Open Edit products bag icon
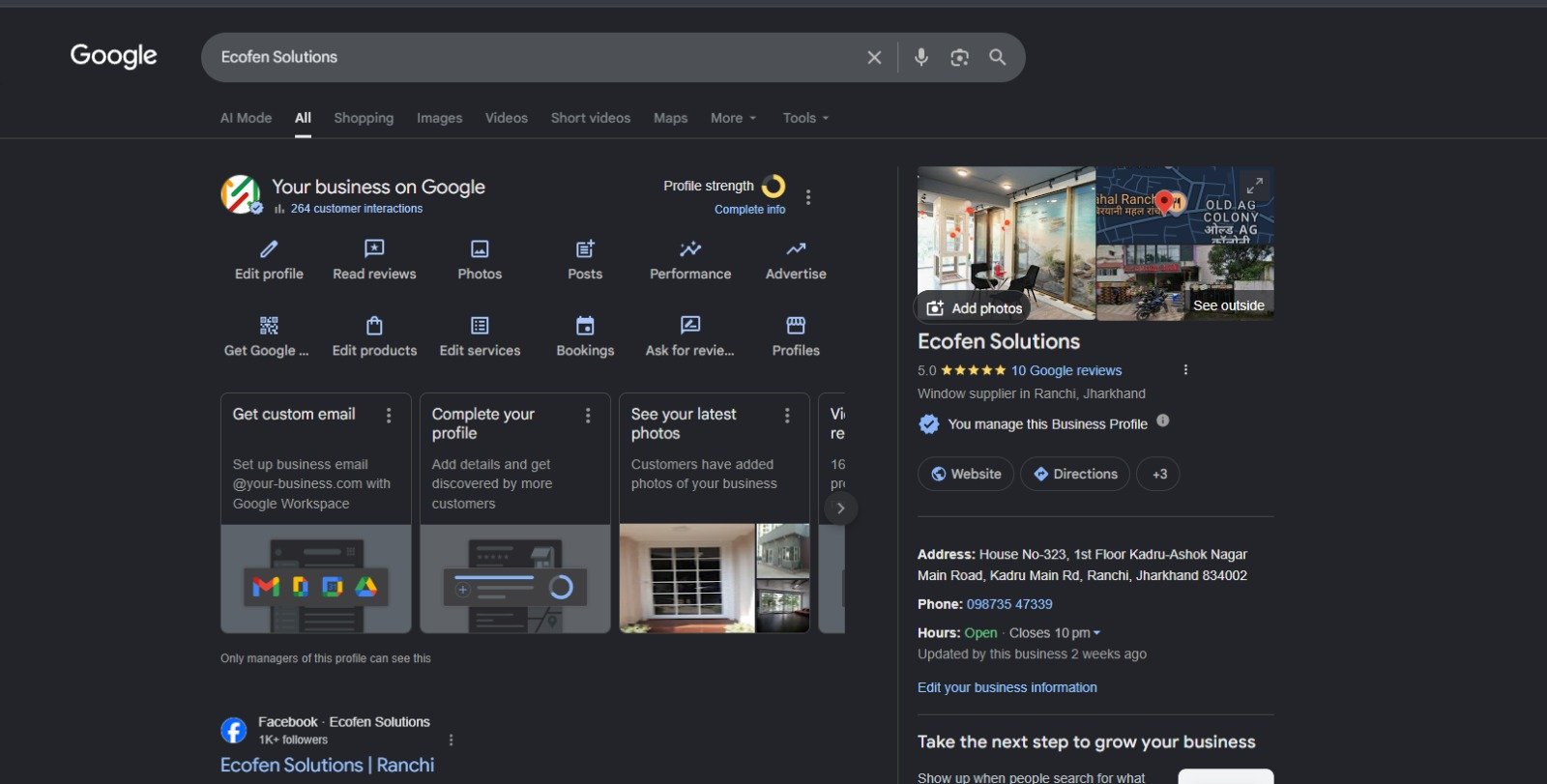Viewport: 1547px width, 784px height. 374,326
